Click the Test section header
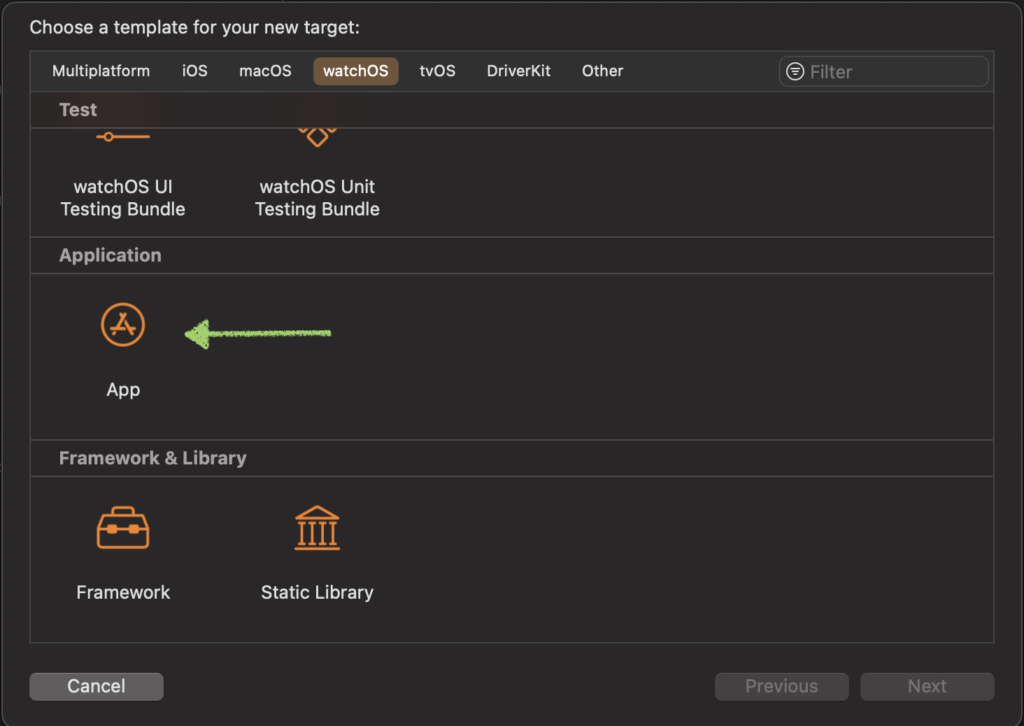This screenshot has height=726, width=1024. pyautogui.click(x=78, y=110)
